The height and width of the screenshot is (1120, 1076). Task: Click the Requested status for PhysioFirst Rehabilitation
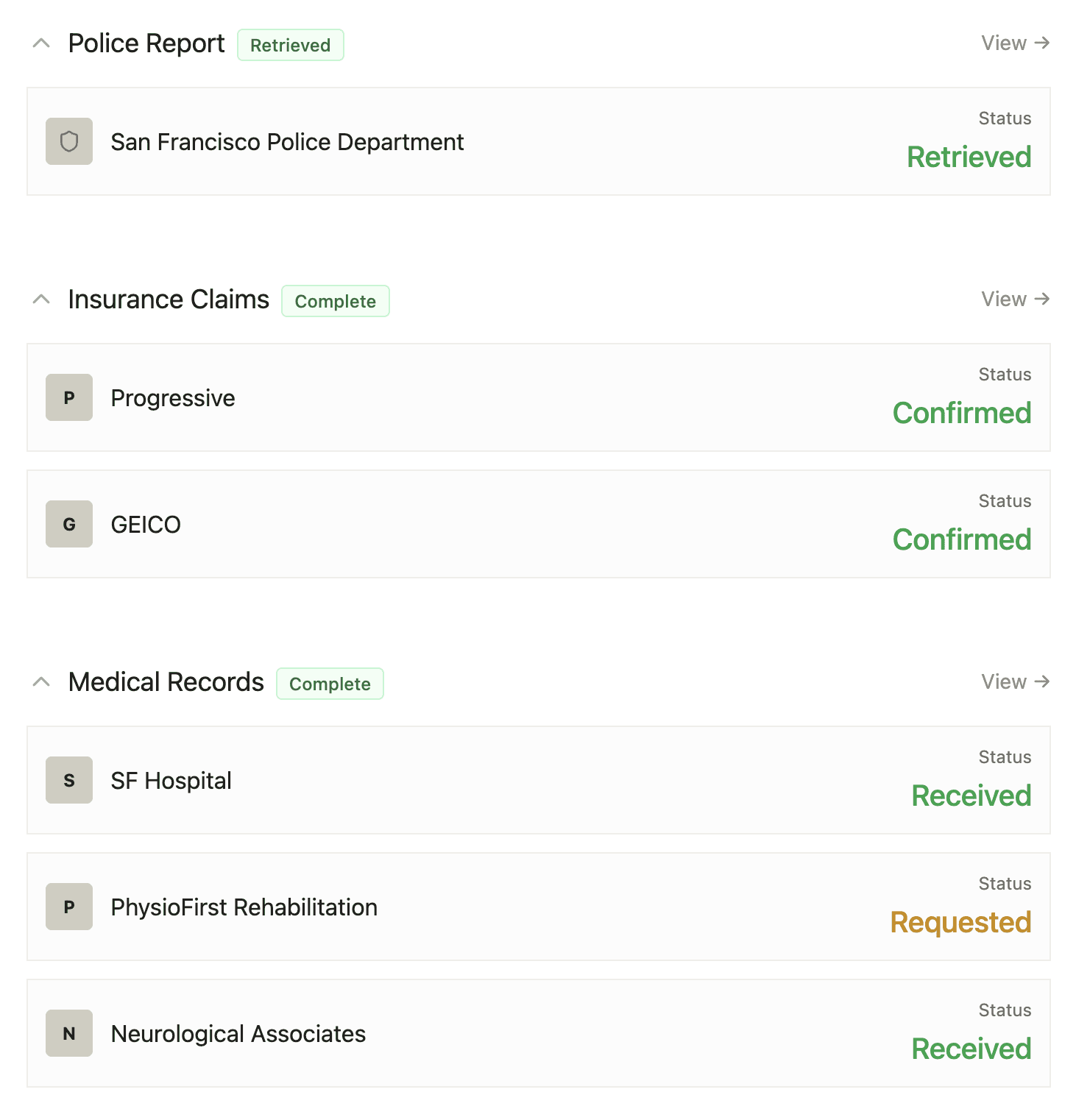960,922
